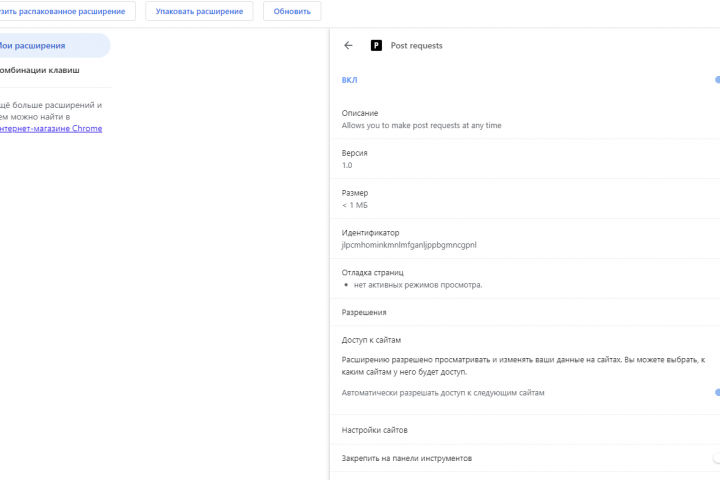Click the 'Доступ к сайтам' heading
The height and width of the screenshot is (480, 720).
coord(371,340)
